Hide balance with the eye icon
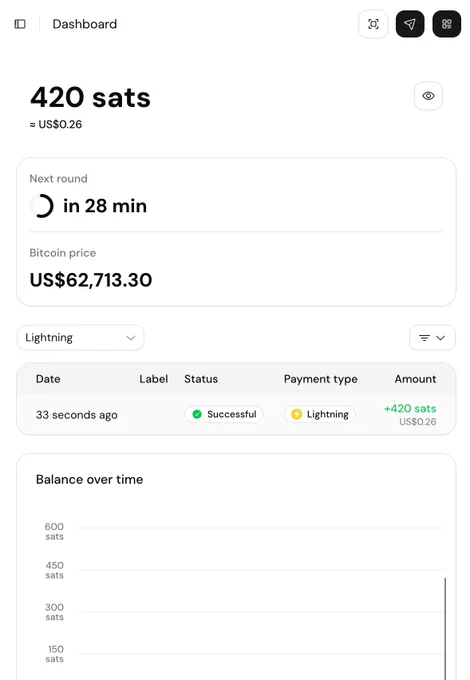The width and height of the screenshot is (470, 680). pos(428,96)
